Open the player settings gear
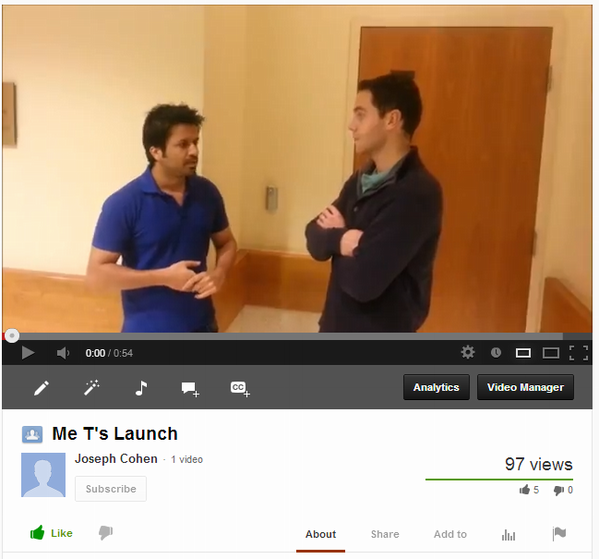This screenshot has width=599, height=559. click(x=468, y=352)
